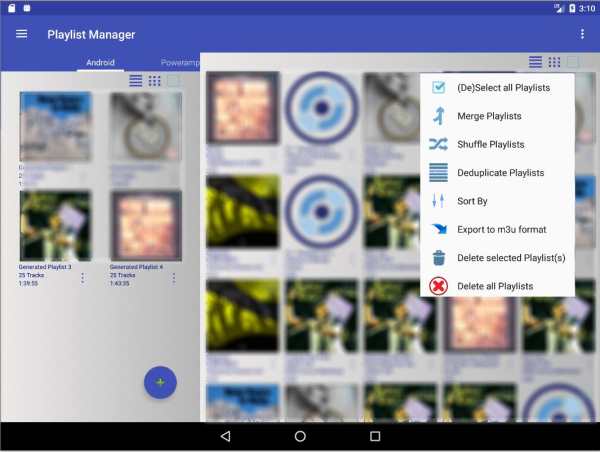Click the Sort By up-down arrows icon
Viewport: 600px width, 452px height.
point(439,201)
